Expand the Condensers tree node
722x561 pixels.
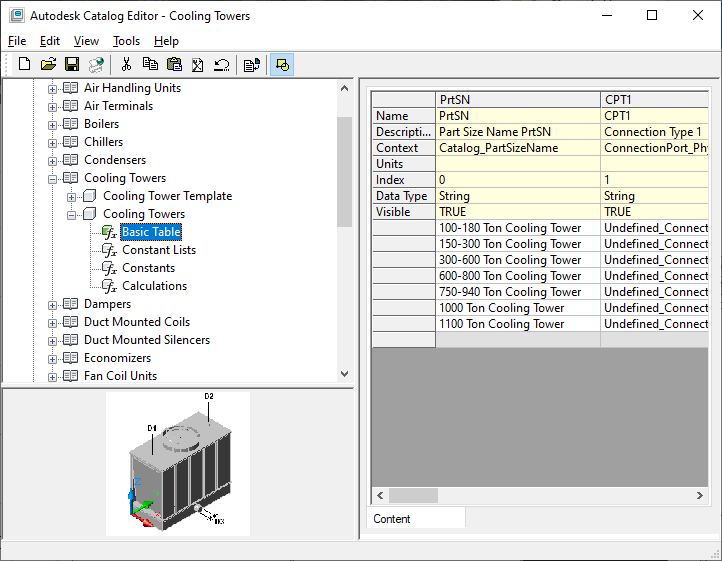[52, 161]
